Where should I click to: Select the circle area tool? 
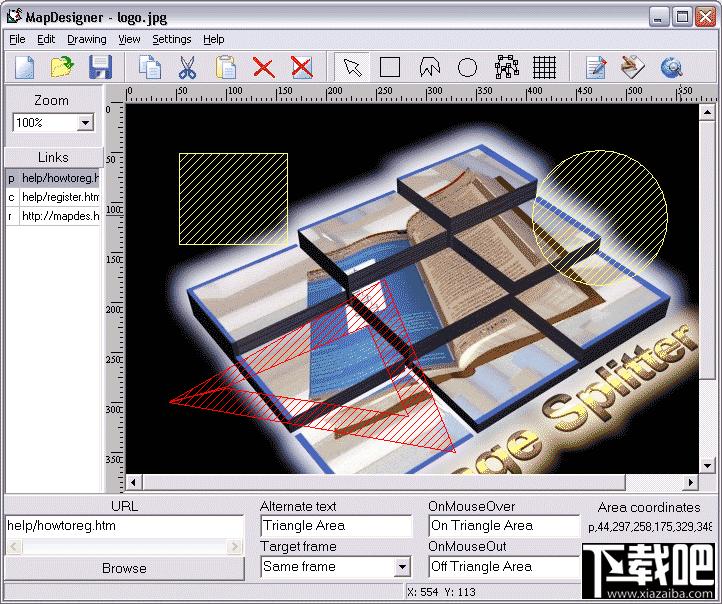point(467,67)
